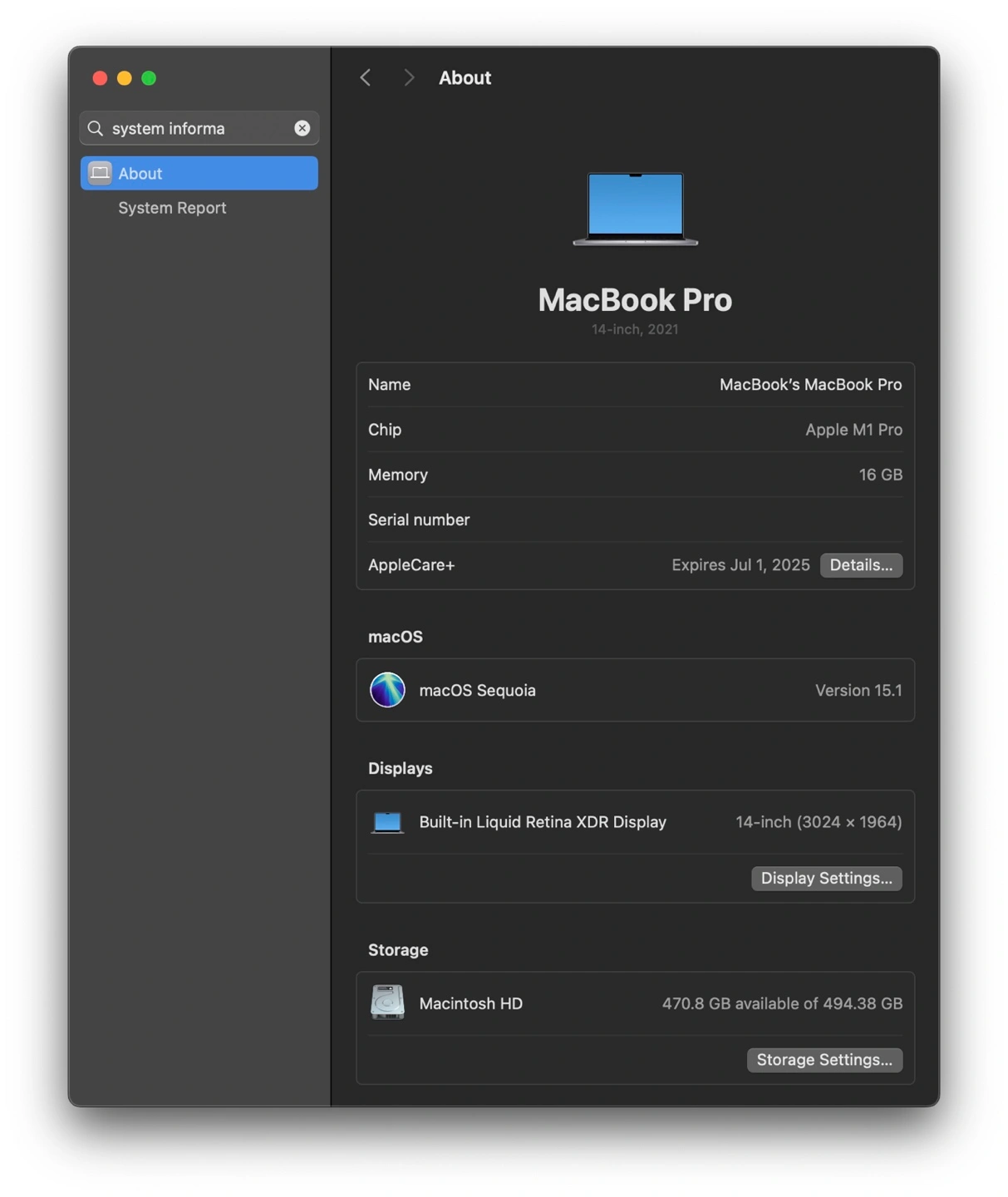Click the MacBook Pro heading
The image size is (1008, 1197).
click(x=635, y=300)
